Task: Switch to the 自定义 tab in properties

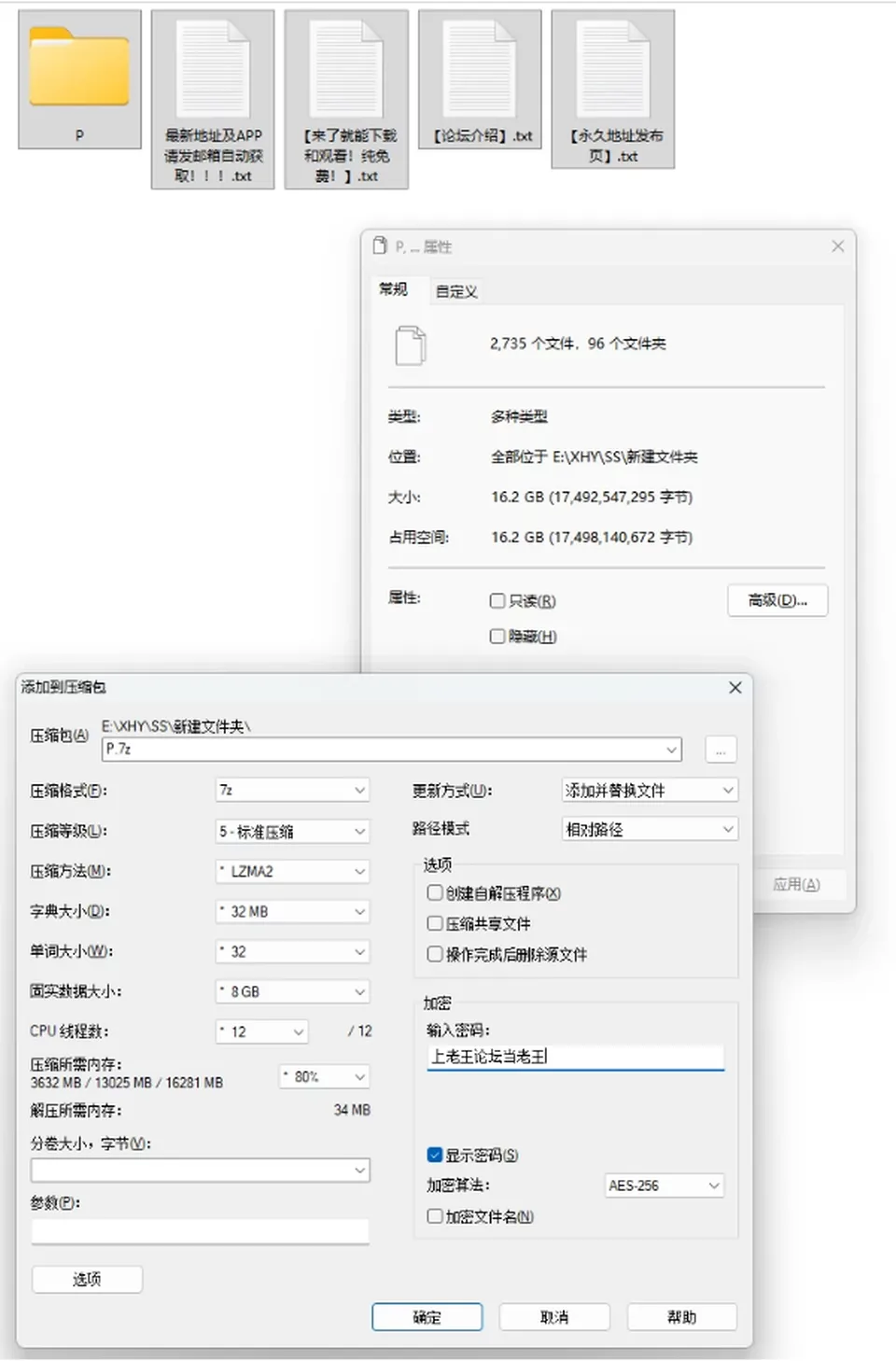Action: [x=456, y=291]
